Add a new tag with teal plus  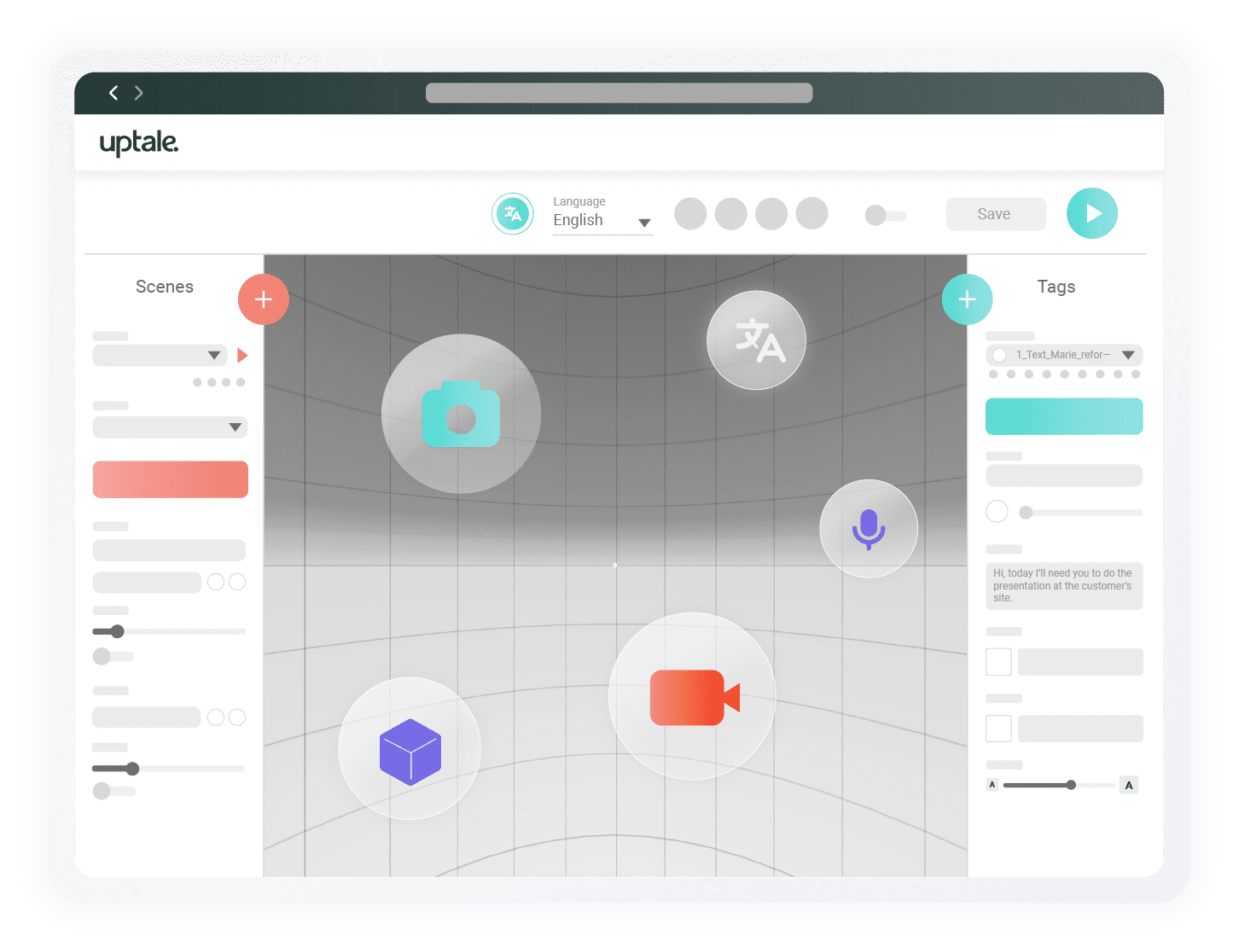[x=967, y=299]
